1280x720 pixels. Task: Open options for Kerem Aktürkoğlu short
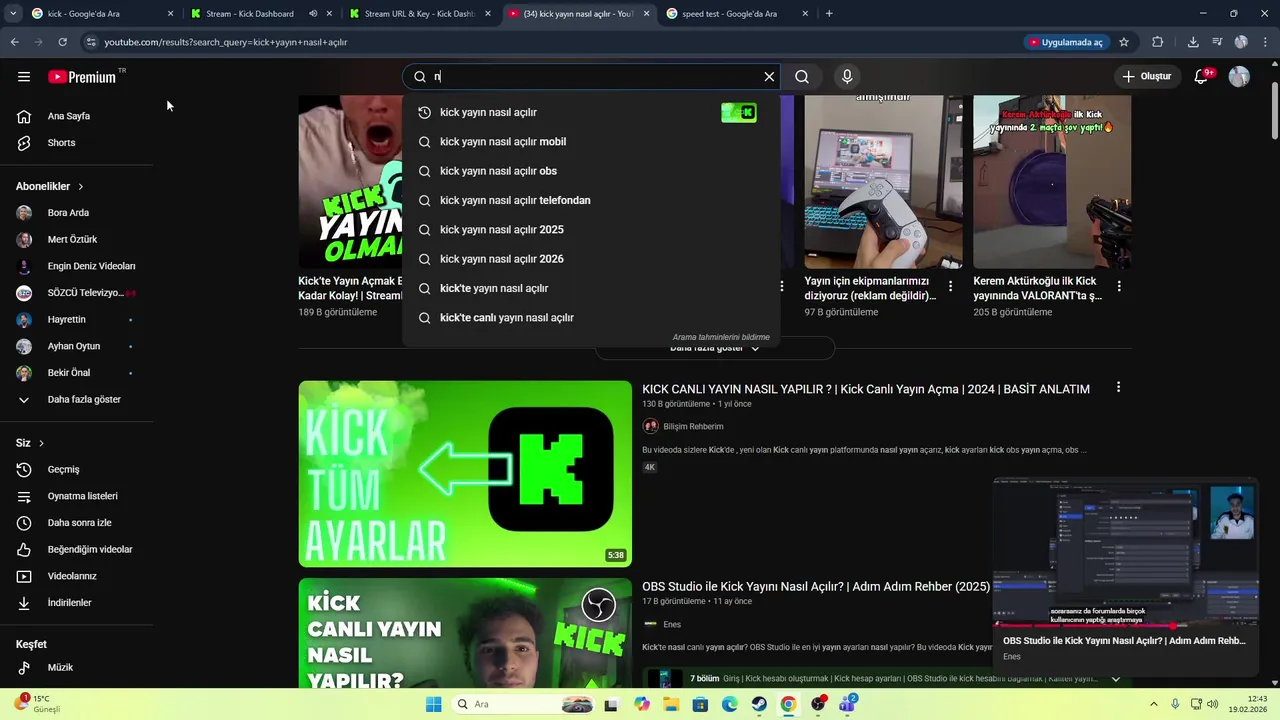click(1119, 286)
